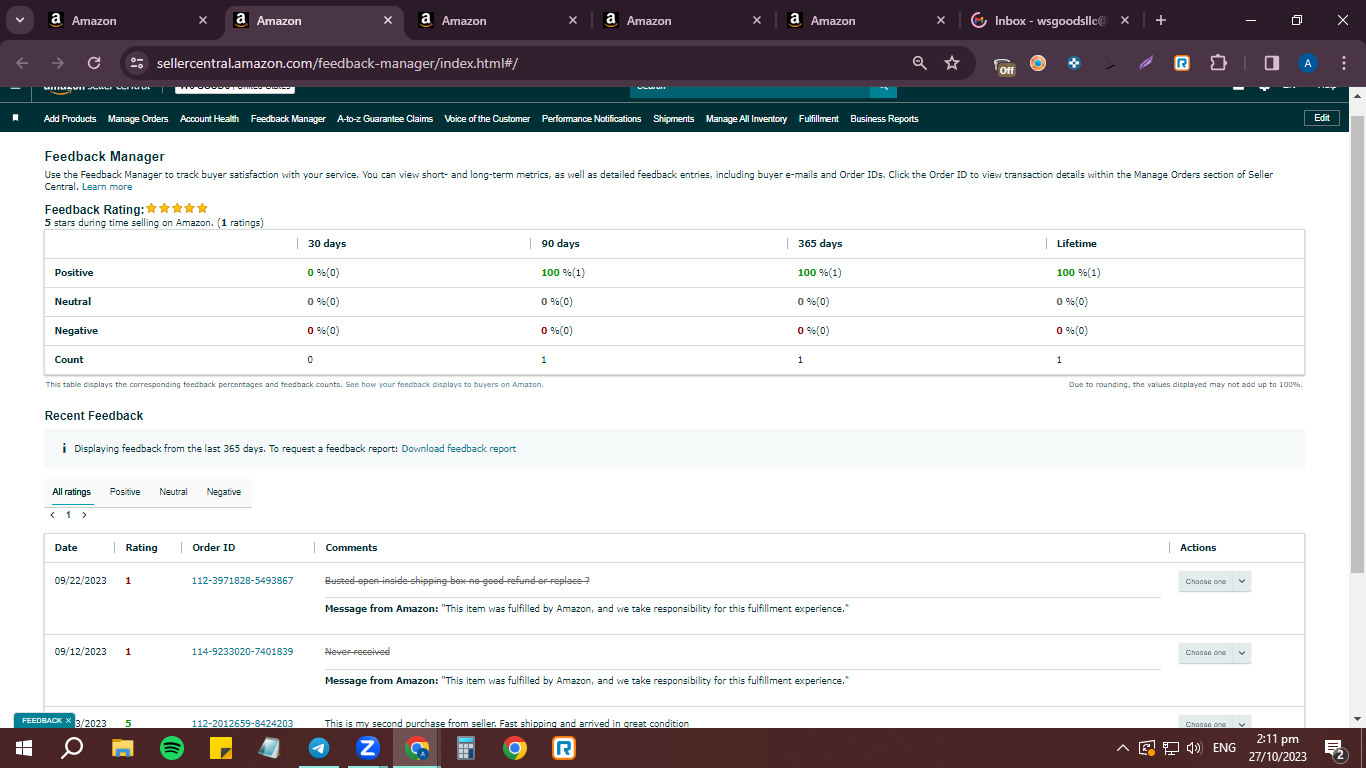Open Manage All Inventory
1366x768 pixels.
pos(746,119)
